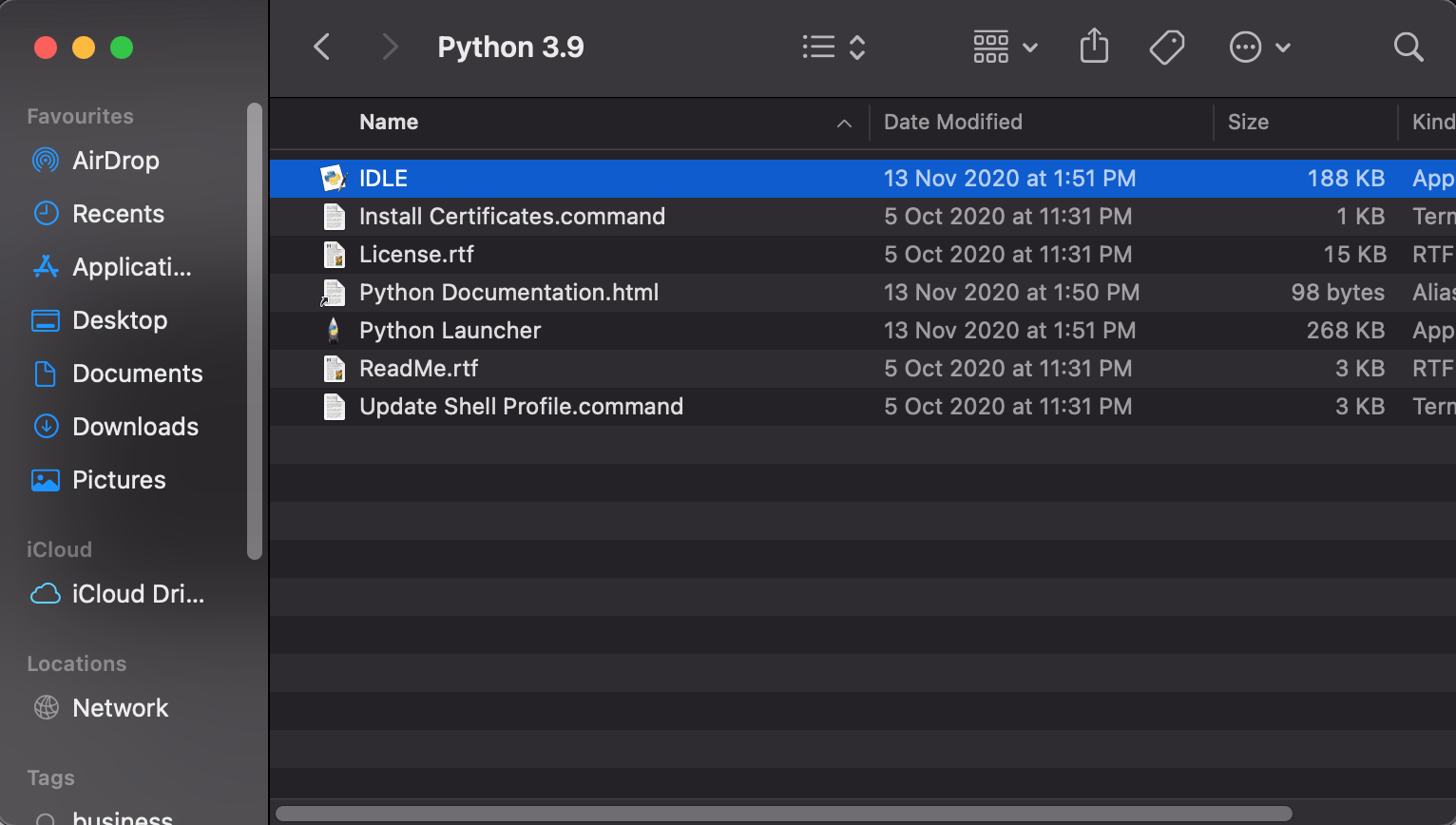Click the Share toolbar icon

click(1094, 47)
